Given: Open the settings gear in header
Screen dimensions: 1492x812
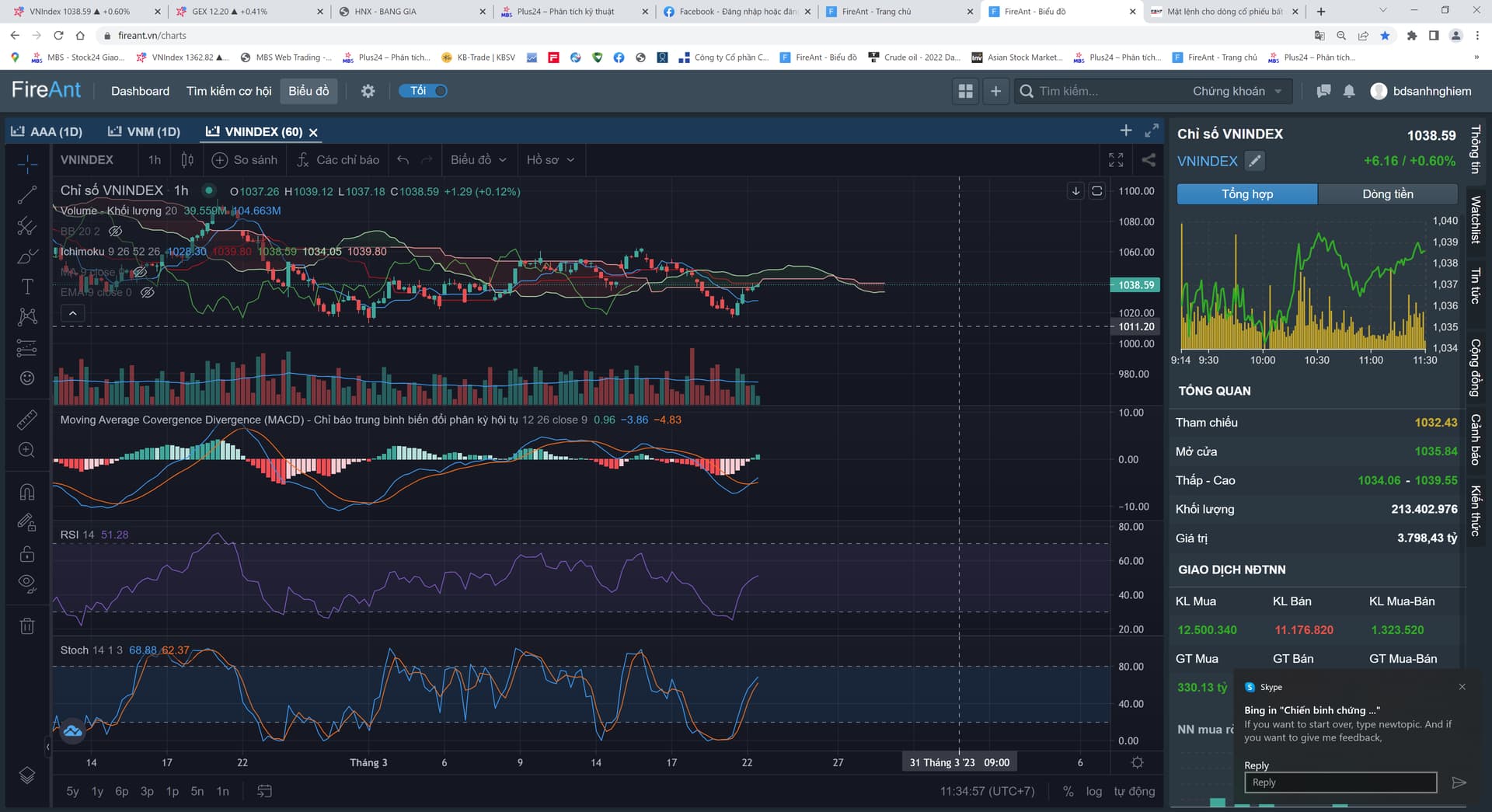Looking at the screenshot, I should pyautogui.click(x=368, y=91).
